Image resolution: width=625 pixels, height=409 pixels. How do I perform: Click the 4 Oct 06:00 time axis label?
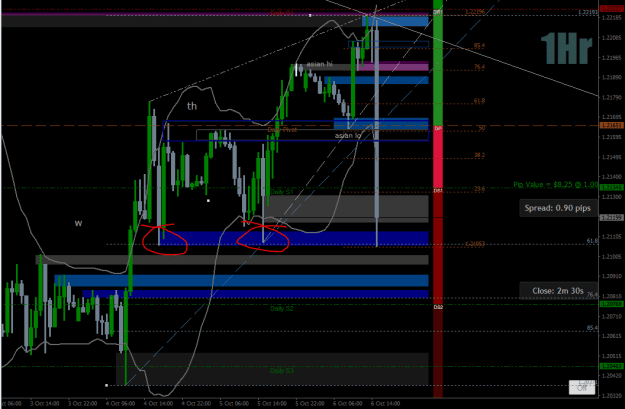[120, 403]
